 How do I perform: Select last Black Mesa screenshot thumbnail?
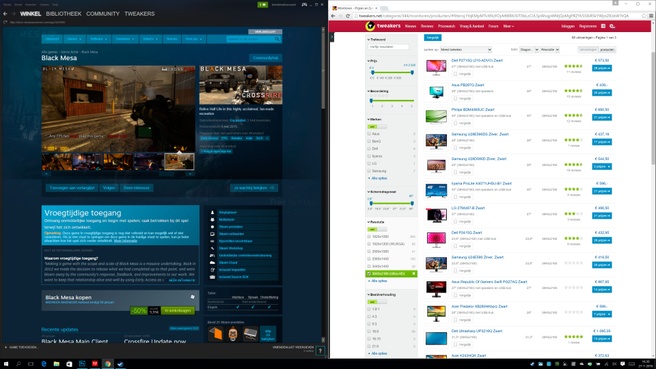(179, 161)
